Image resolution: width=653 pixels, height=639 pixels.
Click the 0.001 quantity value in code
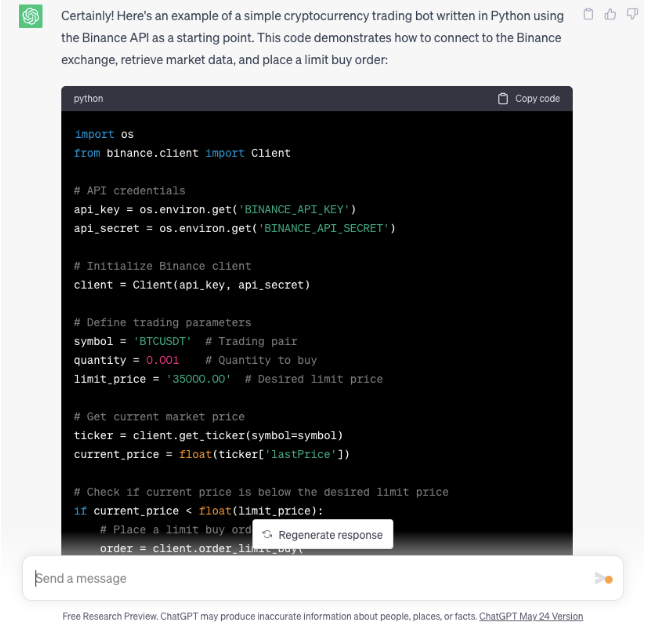tap(162, 360)
